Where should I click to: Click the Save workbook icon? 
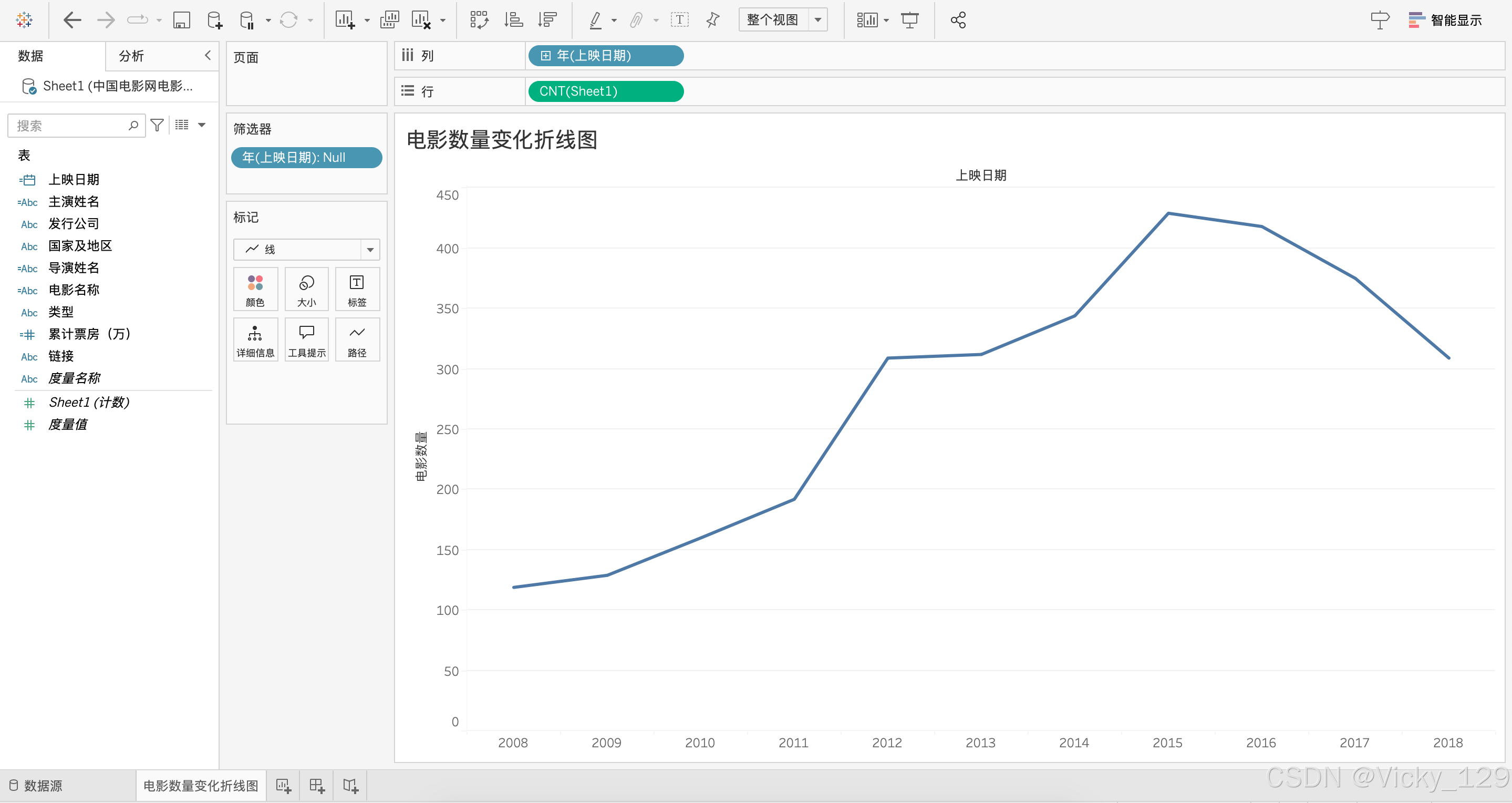coord(181,20)
